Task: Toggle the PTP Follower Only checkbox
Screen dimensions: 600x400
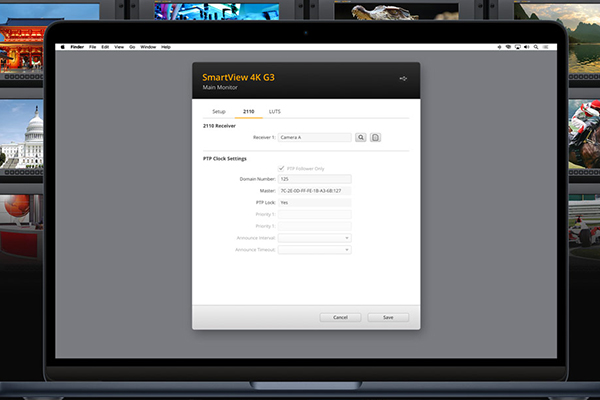Action: [x=281, y=168]
